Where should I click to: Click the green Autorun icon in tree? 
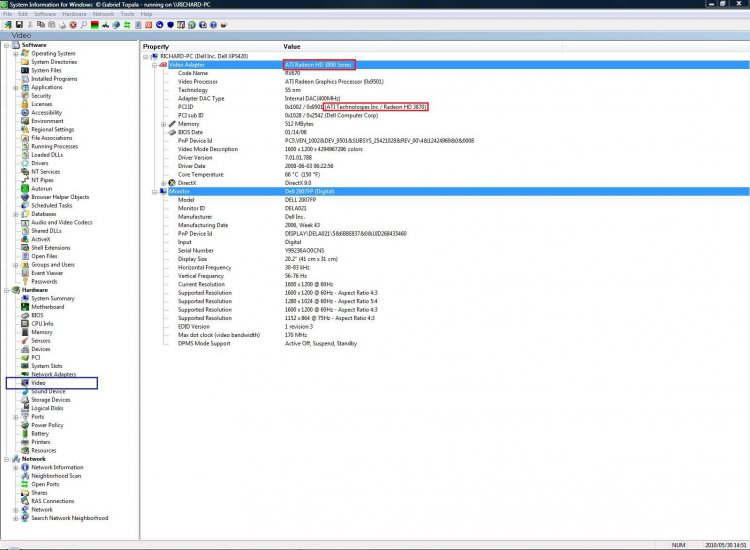(x=25, y=188)
